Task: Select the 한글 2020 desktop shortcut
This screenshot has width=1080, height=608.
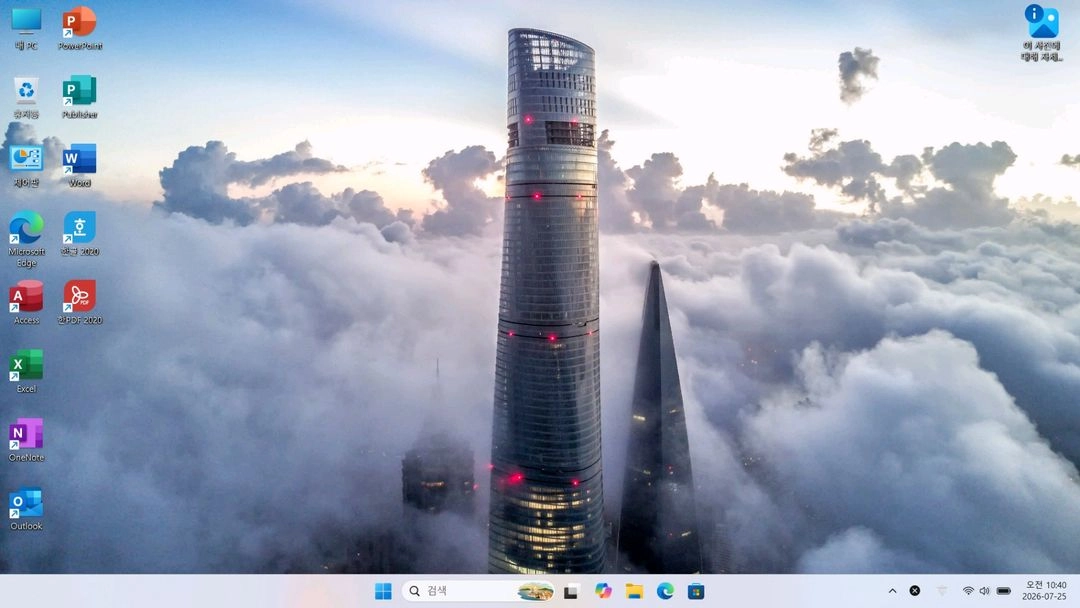Action: [x=79, y=234]
